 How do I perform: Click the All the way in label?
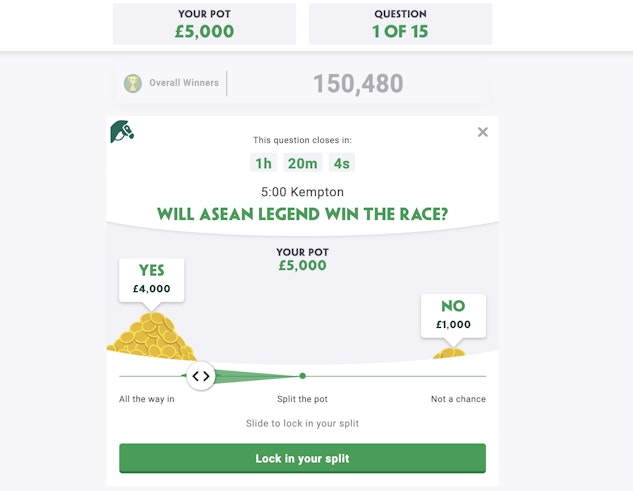pyautogui.click(x=147, y=399)
